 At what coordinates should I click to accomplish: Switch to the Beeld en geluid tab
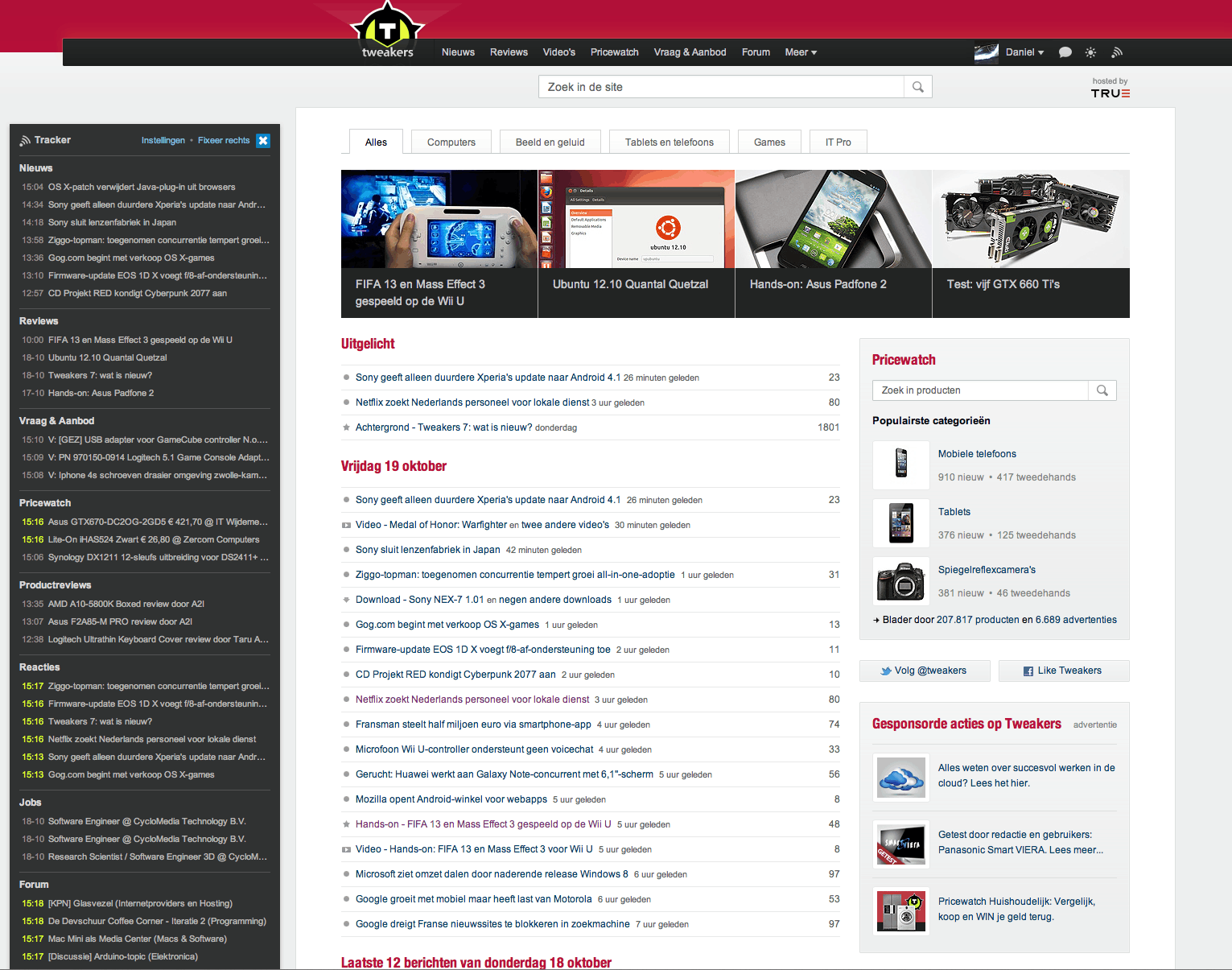(550, 142)
